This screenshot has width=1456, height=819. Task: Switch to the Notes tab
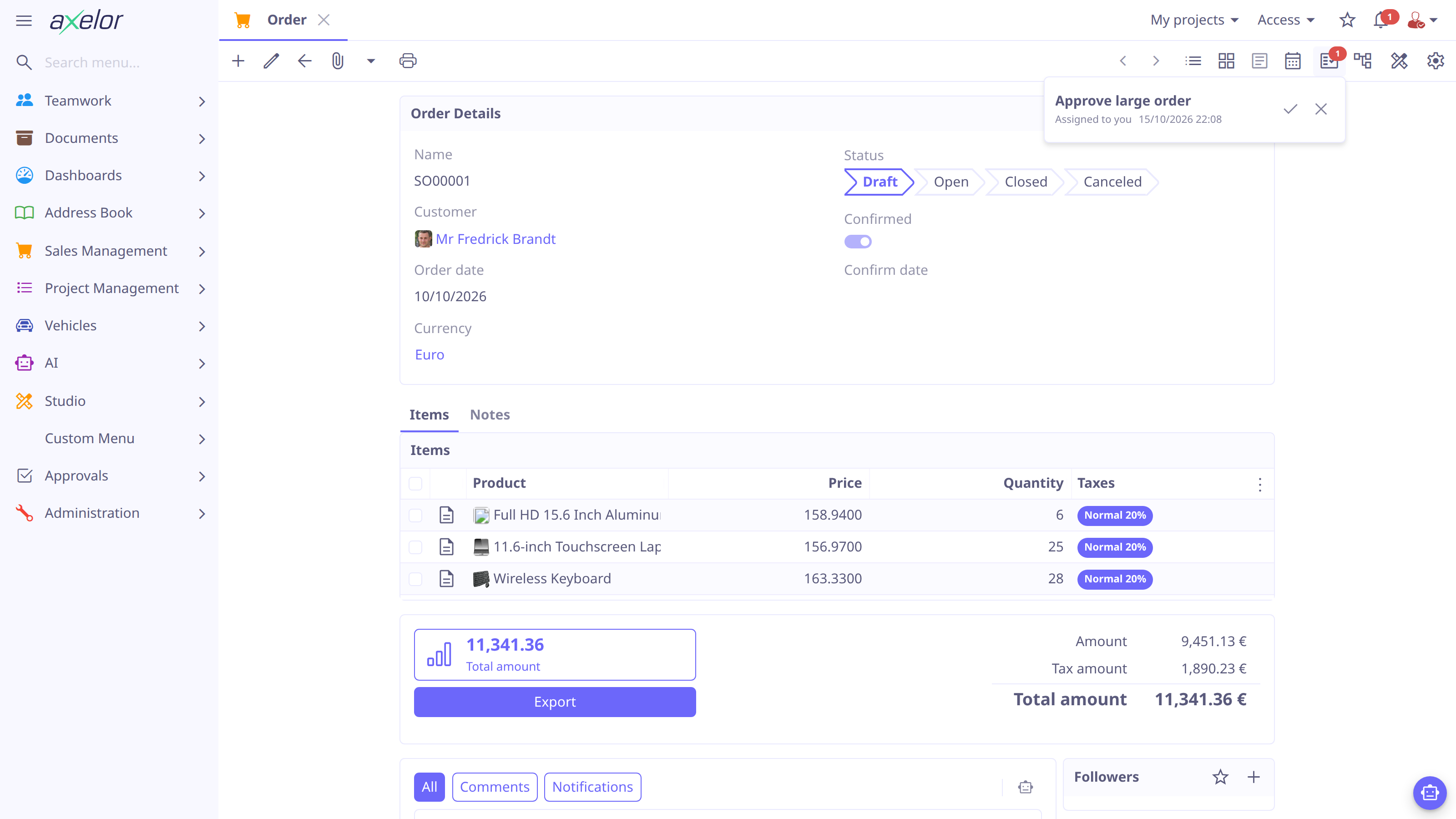pyautogui.click(x=490, y=415)
